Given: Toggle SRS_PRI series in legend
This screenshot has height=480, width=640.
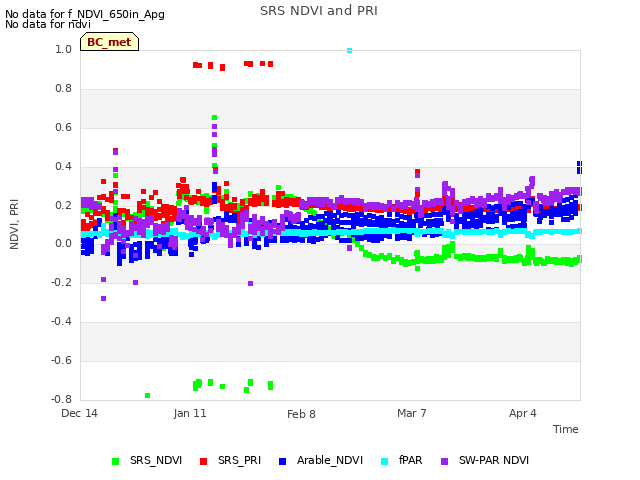Looking at the screenshot, I should click(230, 460).
